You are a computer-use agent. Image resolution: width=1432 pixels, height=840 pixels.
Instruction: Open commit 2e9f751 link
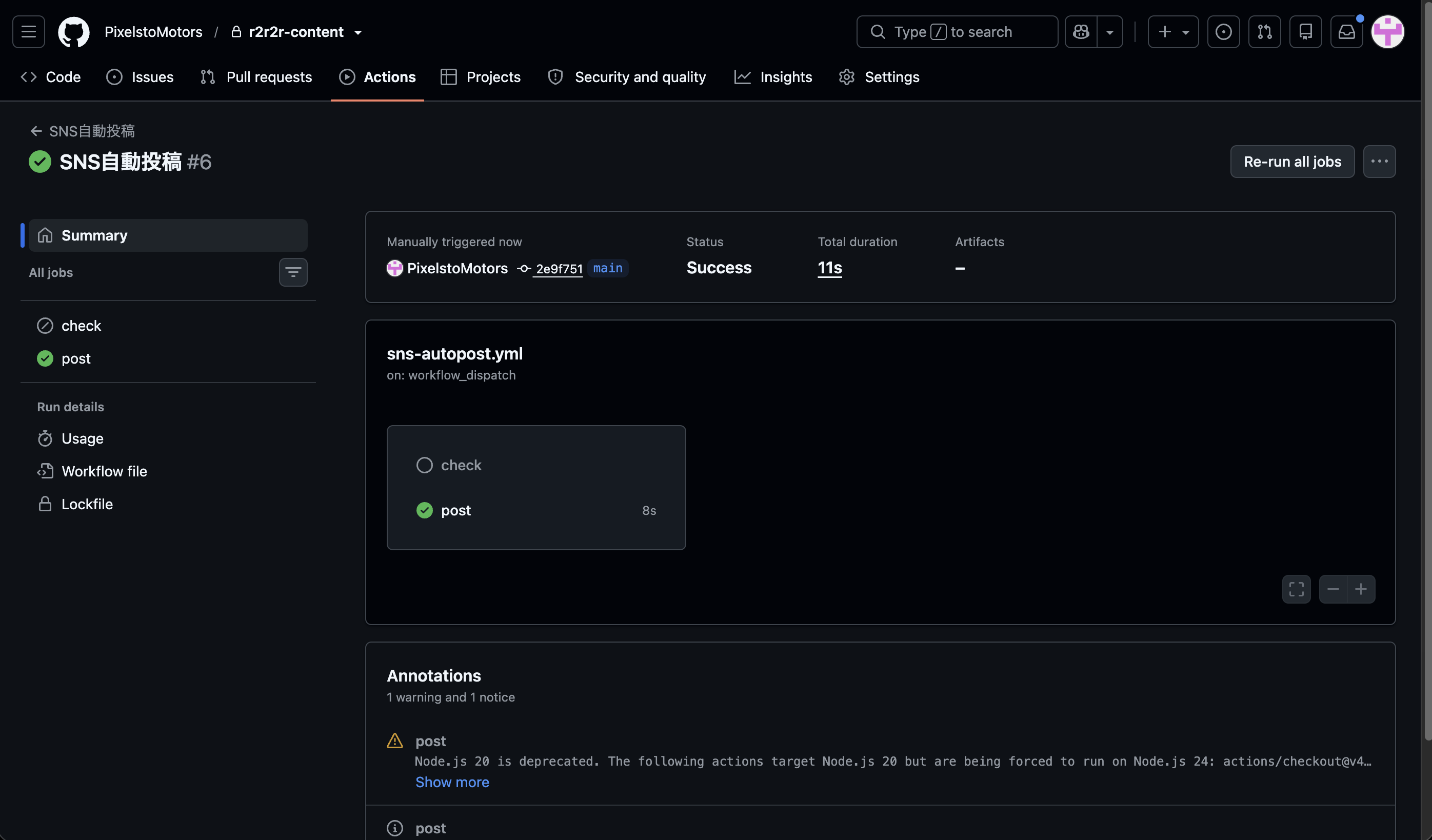[559, 269]
